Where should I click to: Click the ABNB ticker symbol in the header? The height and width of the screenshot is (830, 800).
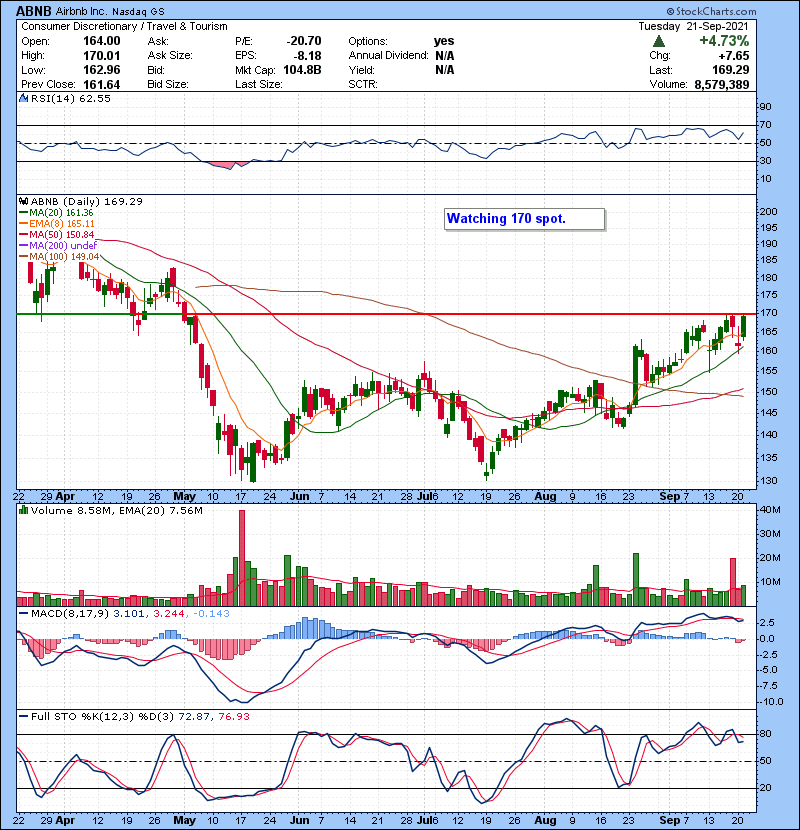click(x=34, y=11)
